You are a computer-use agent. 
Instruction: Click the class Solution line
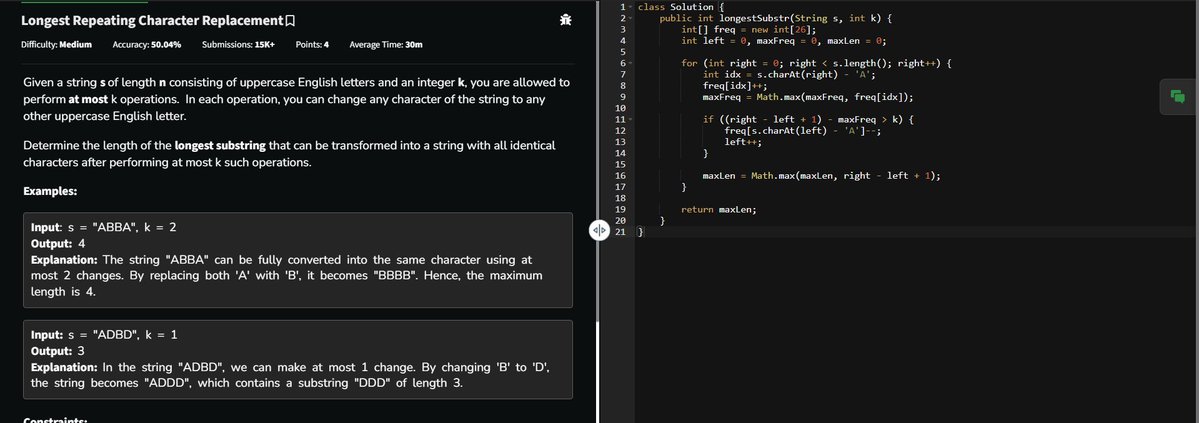coord(681,7)
